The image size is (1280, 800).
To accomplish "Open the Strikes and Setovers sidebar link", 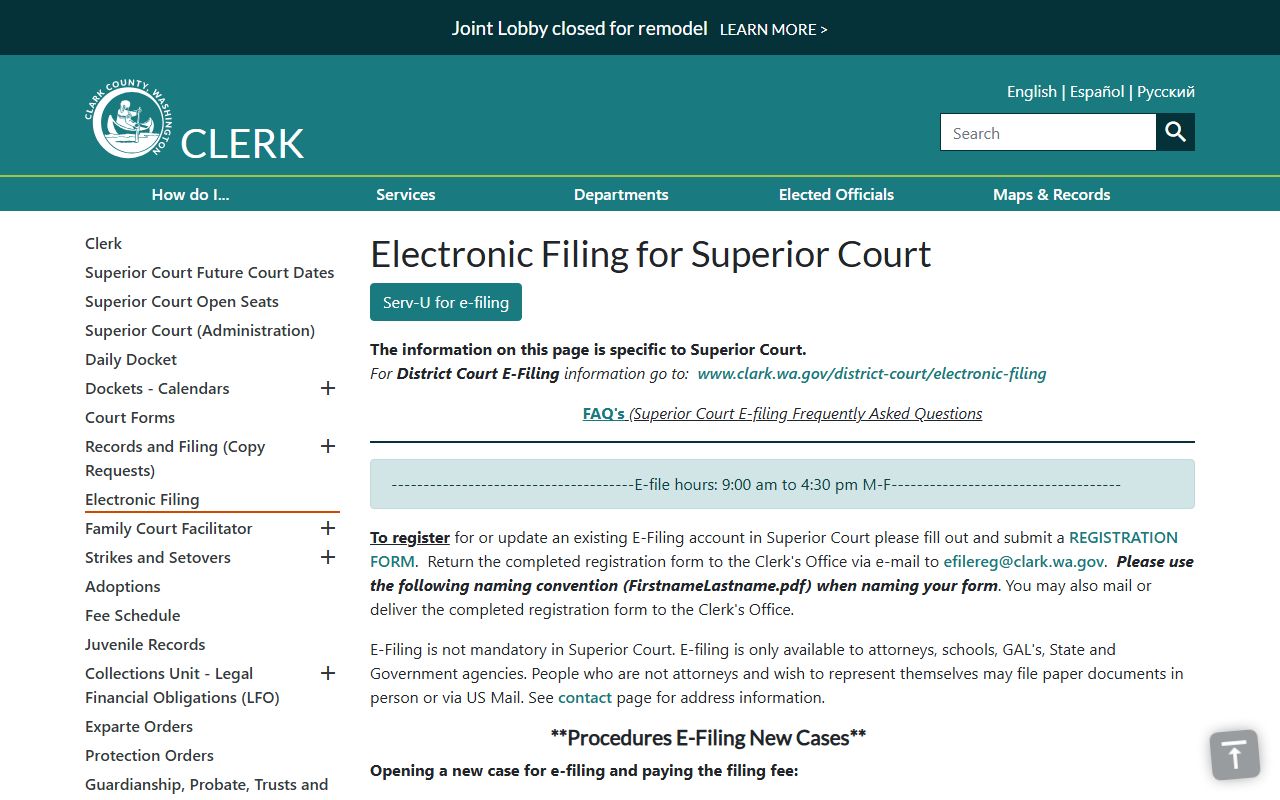I will click(x=158, y=557).
